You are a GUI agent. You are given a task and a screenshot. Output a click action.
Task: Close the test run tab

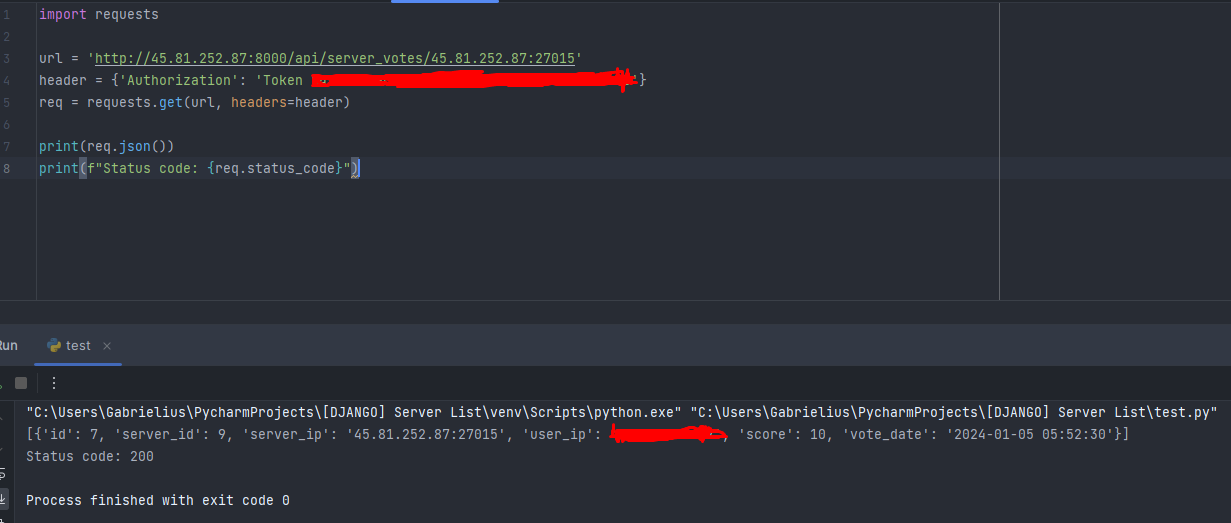(x=107, y=346)
